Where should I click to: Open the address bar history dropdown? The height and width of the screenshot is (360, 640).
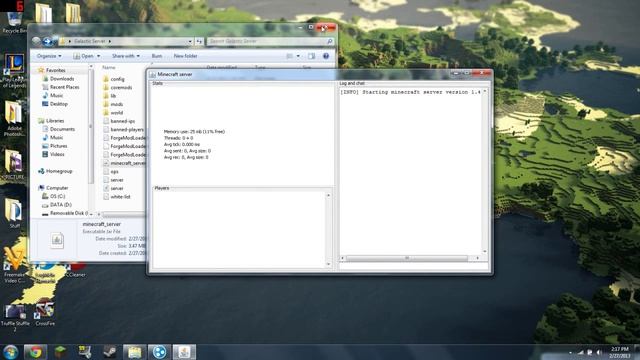190,41
